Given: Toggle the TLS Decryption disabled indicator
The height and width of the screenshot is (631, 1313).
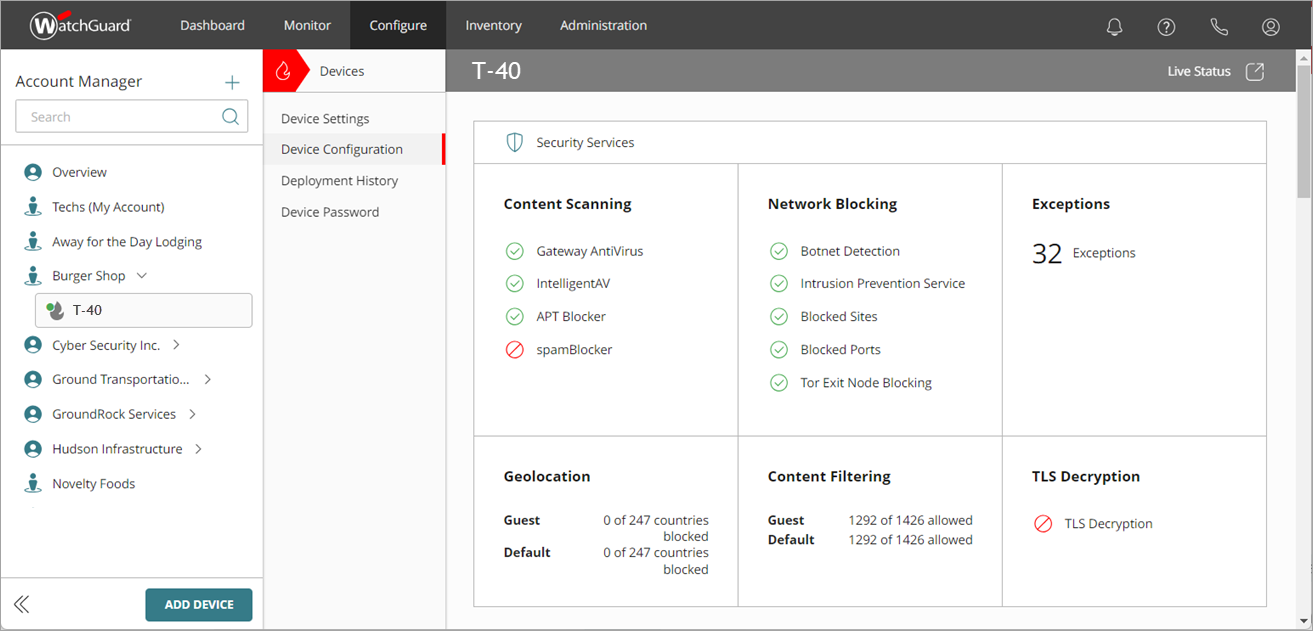Looking at the screenshot, I should coord(1045,523).
